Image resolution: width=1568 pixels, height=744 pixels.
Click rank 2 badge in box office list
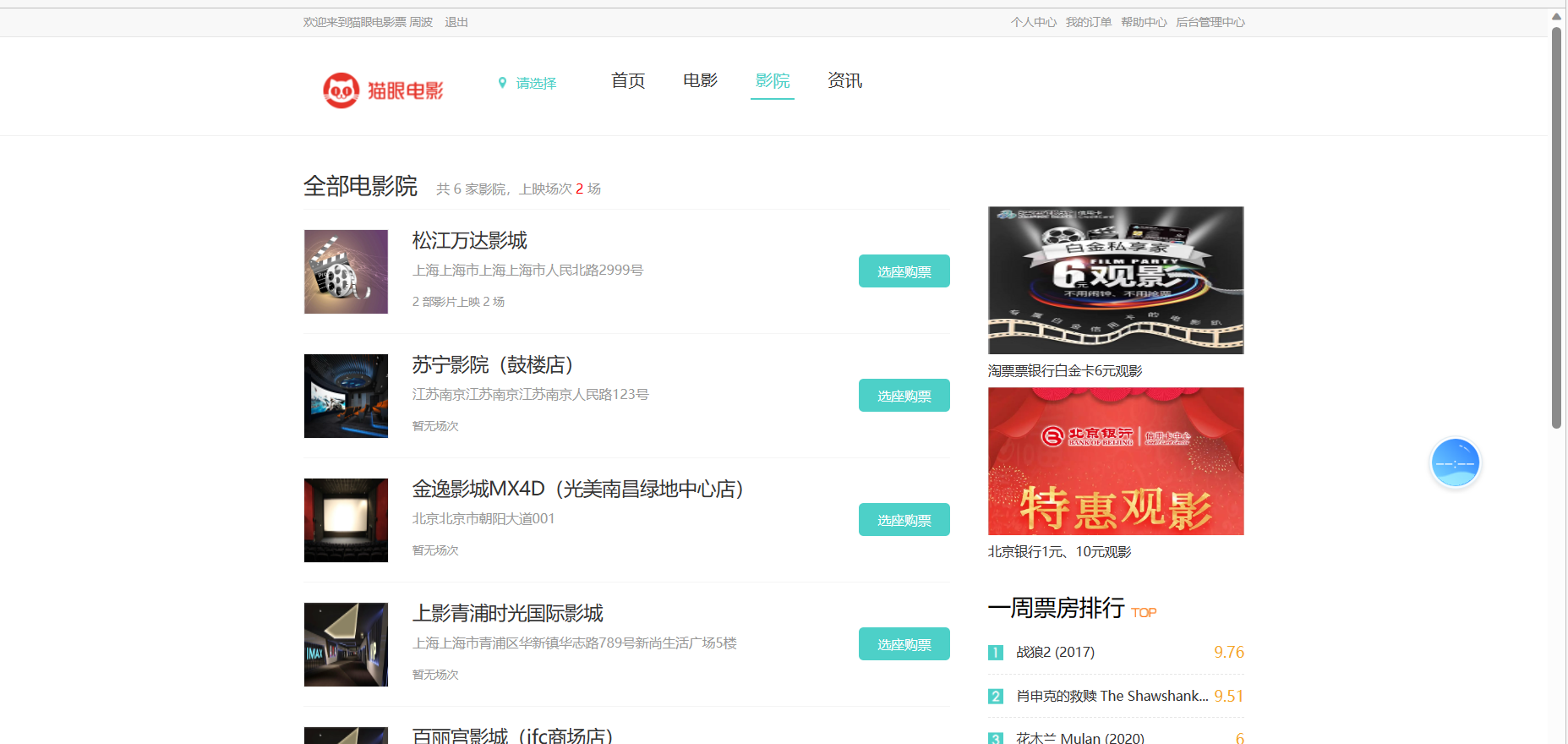[x=996, y=697]
